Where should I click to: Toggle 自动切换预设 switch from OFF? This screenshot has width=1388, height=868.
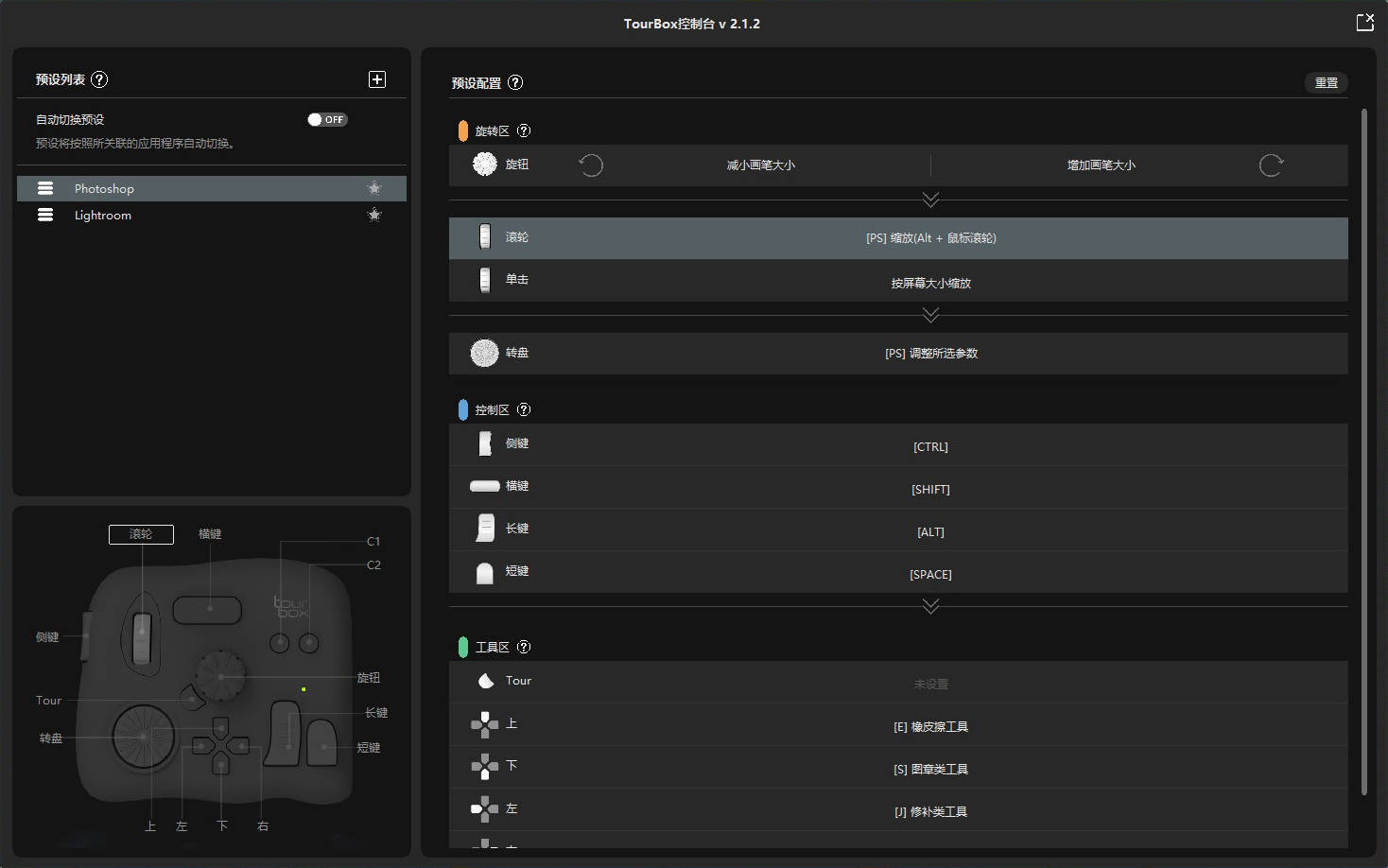click(327, 119)
